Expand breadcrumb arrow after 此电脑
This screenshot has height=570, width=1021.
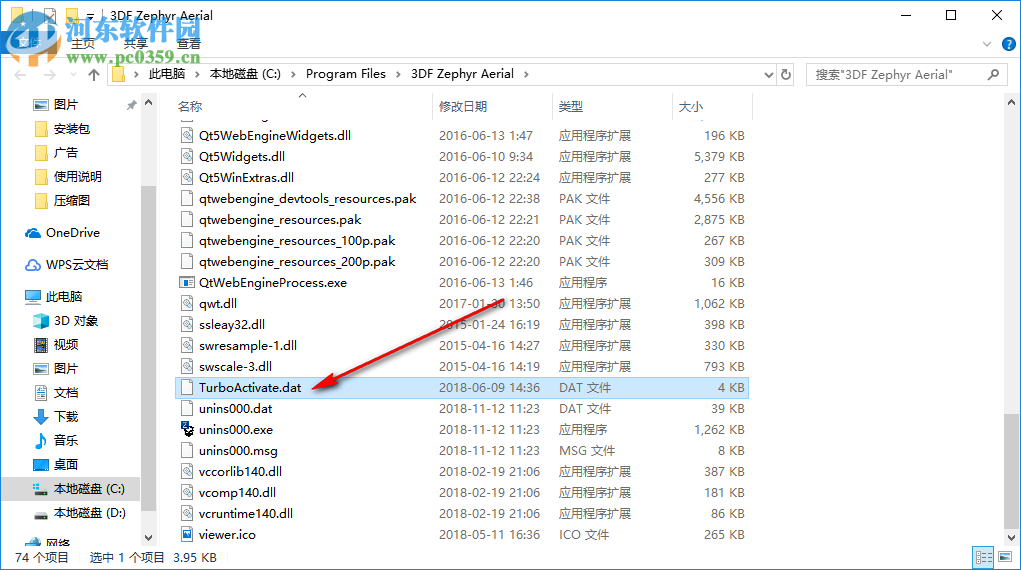197,74
